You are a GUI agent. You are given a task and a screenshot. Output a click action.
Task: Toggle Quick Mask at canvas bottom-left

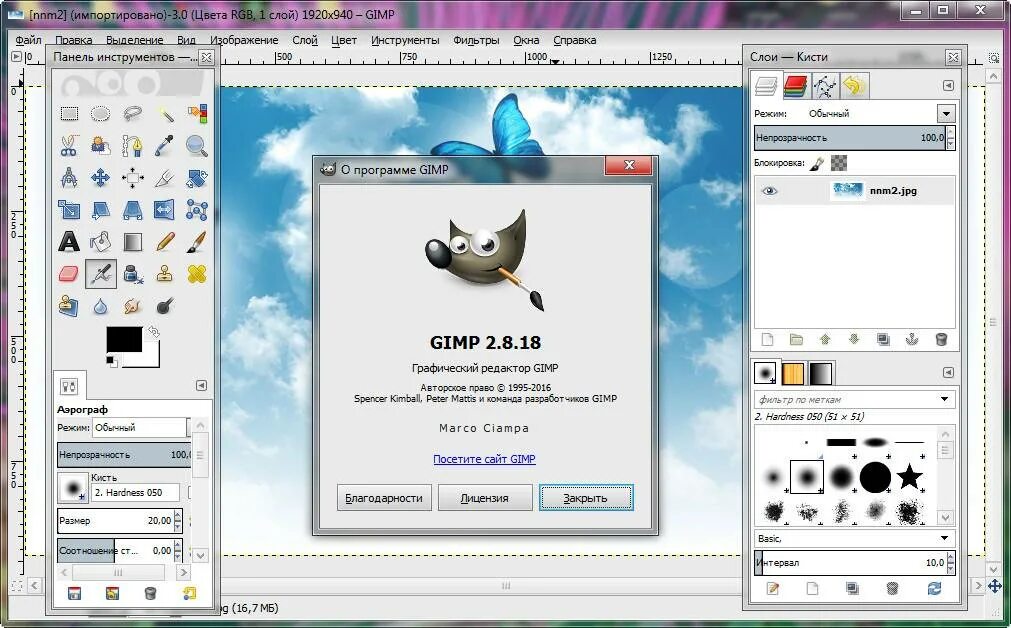17,585
